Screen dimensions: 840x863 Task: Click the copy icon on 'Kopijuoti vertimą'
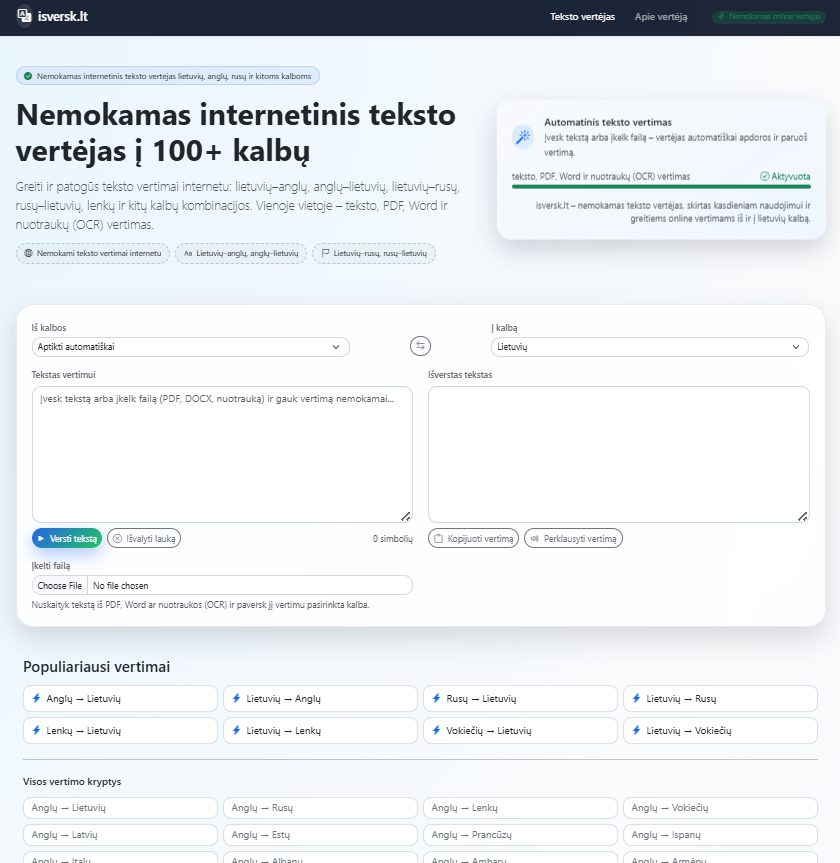coord(438,537)
